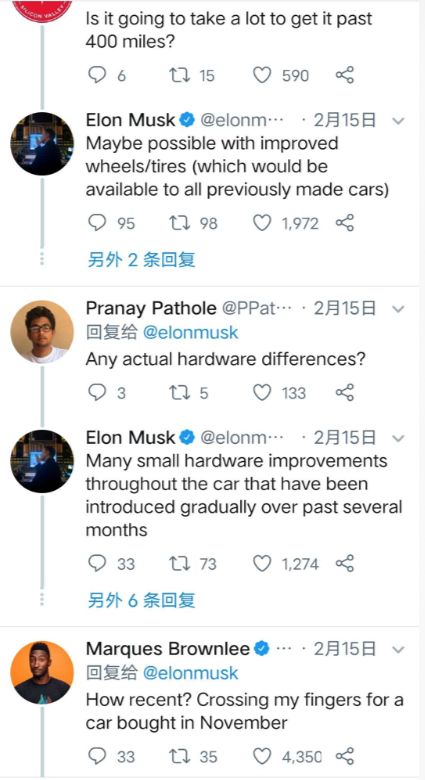Show 另外 6 条回复 more replies
Screen dimensions: 425x780
click(141, 600)
